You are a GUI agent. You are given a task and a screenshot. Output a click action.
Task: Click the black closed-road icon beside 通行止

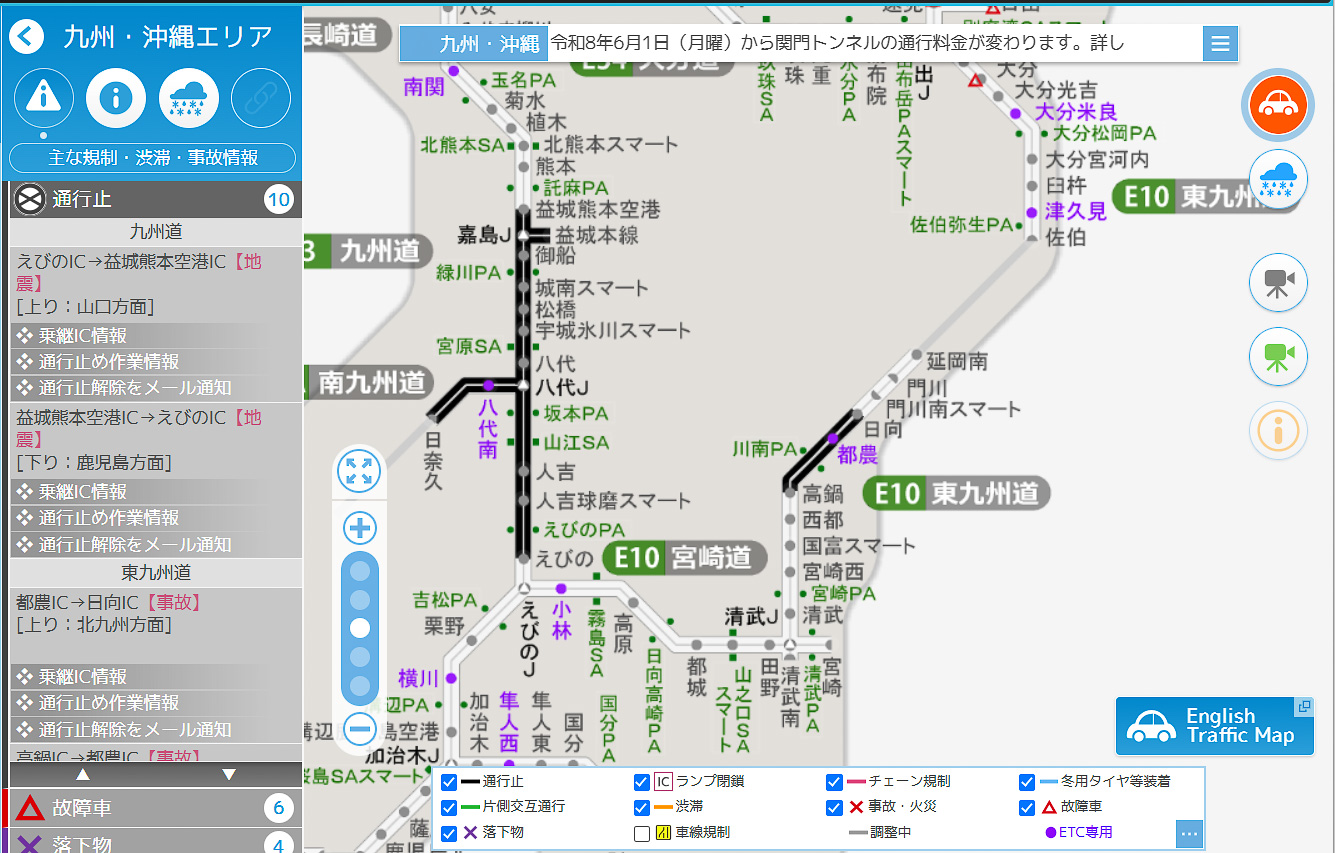click(29, 199)
